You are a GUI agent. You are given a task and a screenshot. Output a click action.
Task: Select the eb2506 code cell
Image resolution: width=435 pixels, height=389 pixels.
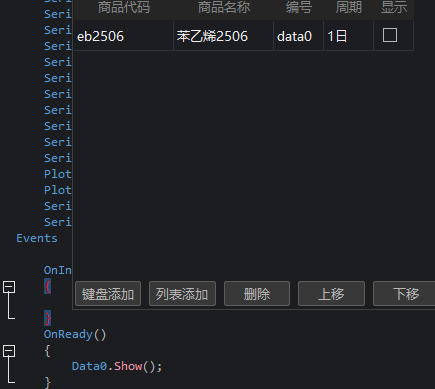coord(124,36)
